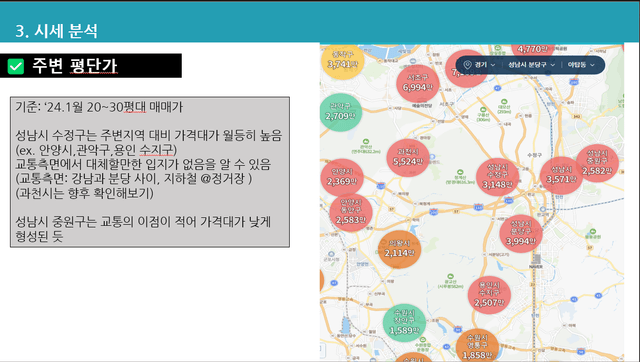The image size is (640, 362).
Task: Select the yellow 3,741만 price bubble
Action: (x=342, y=61)
